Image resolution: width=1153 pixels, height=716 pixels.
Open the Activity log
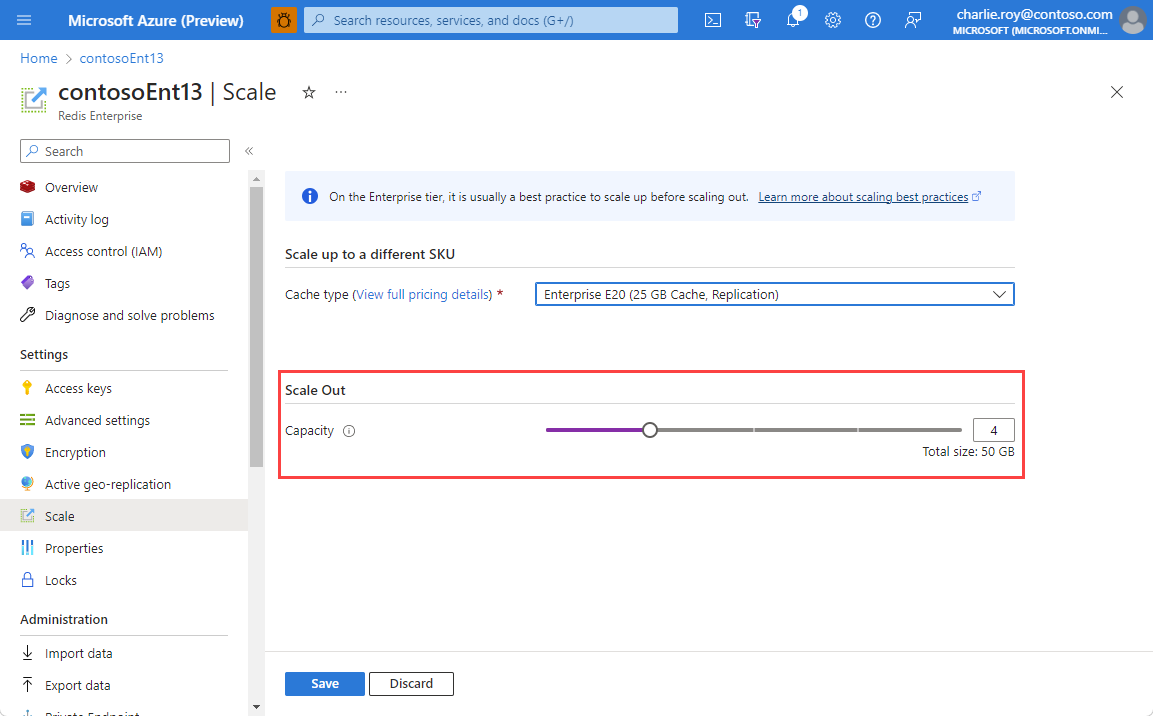click(x=74, y=218)
